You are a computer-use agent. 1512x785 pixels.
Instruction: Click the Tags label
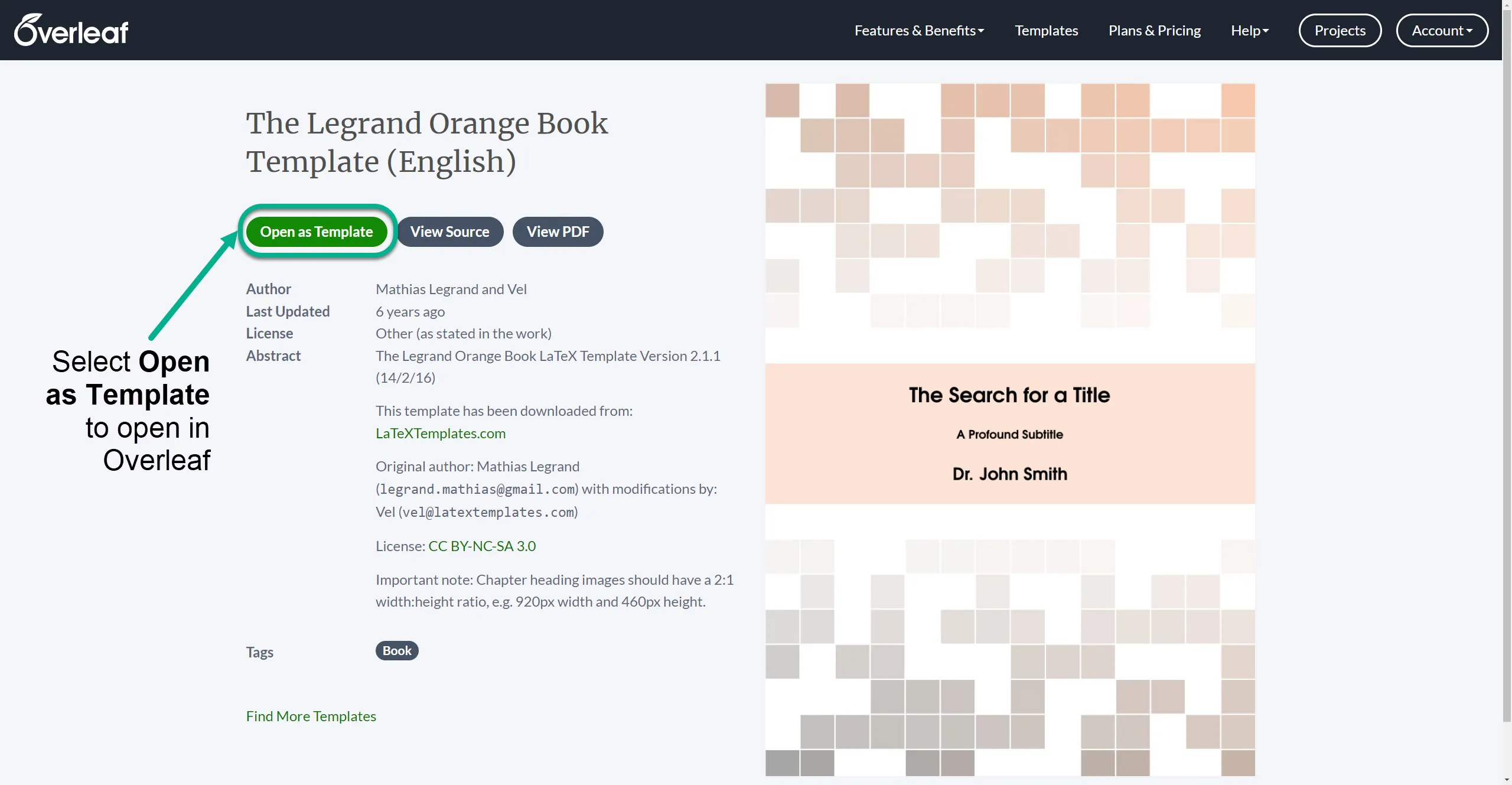[260, 652]
